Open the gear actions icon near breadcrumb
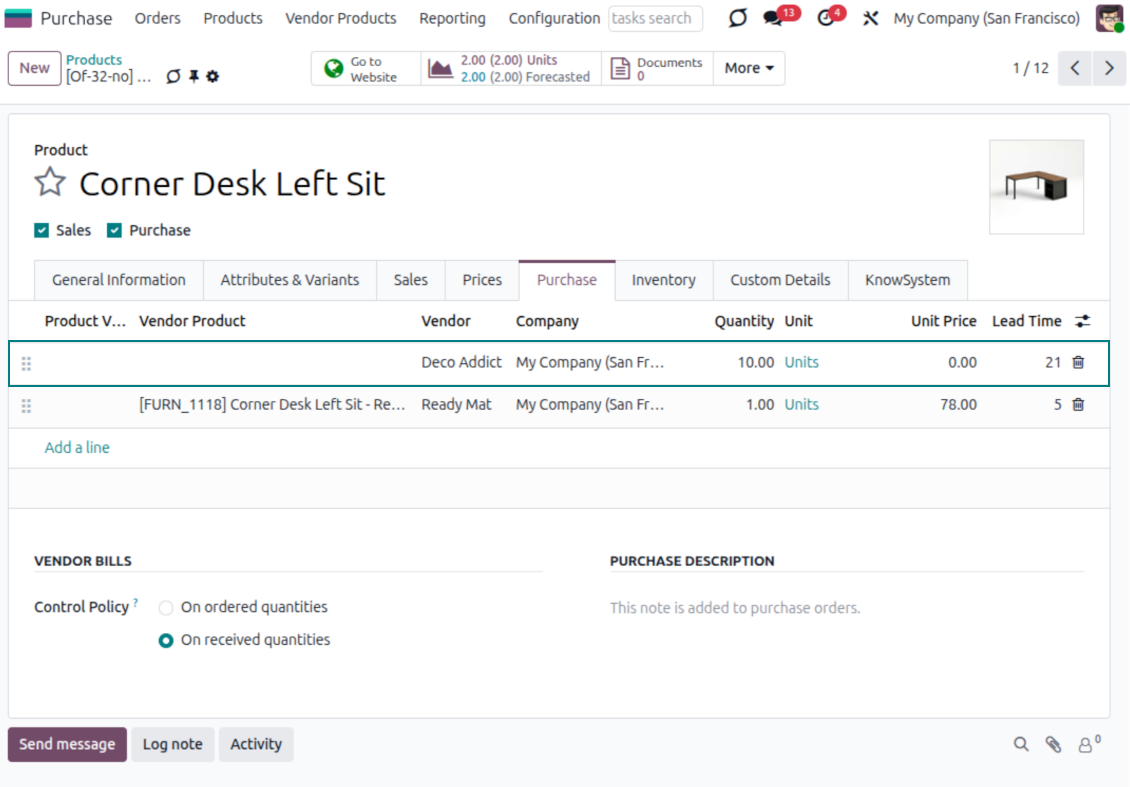The height and width of the screenshot is (787, 1130). coord(212,77)
